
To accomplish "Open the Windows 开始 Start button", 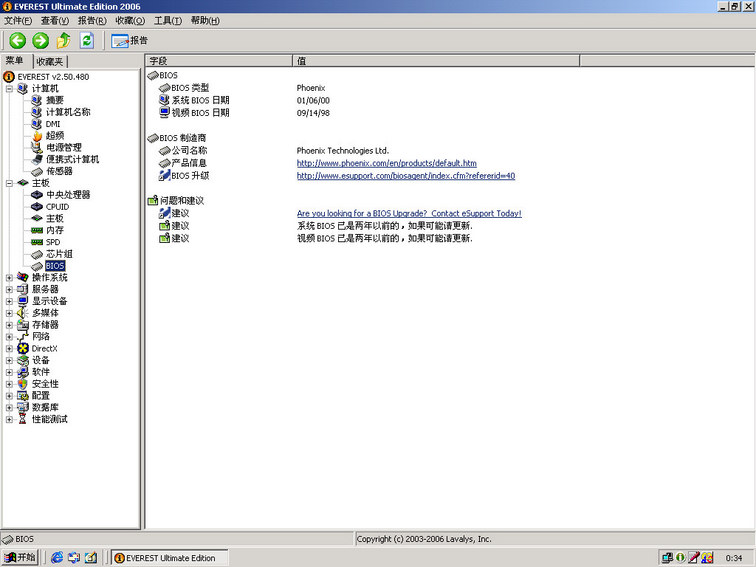I will click(x=20, y=557).
